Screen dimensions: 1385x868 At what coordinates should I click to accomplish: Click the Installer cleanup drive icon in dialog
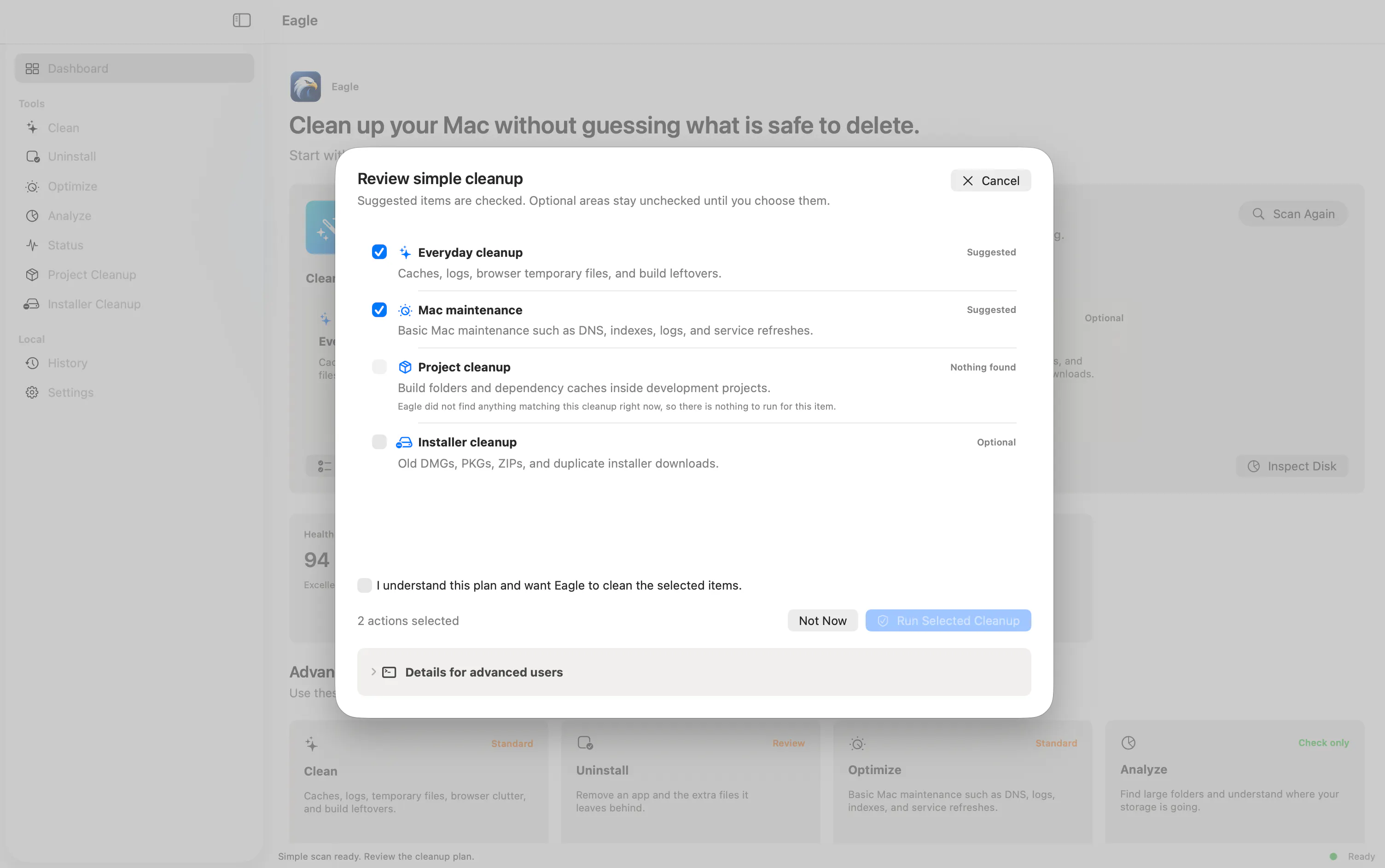pos(404,442)
